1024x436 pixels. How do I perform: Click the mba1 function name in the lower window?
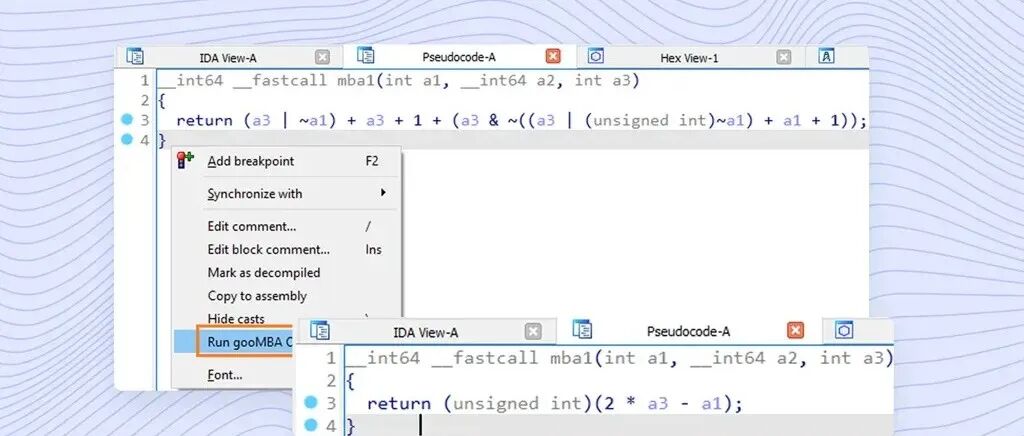[x=573, y=357]
